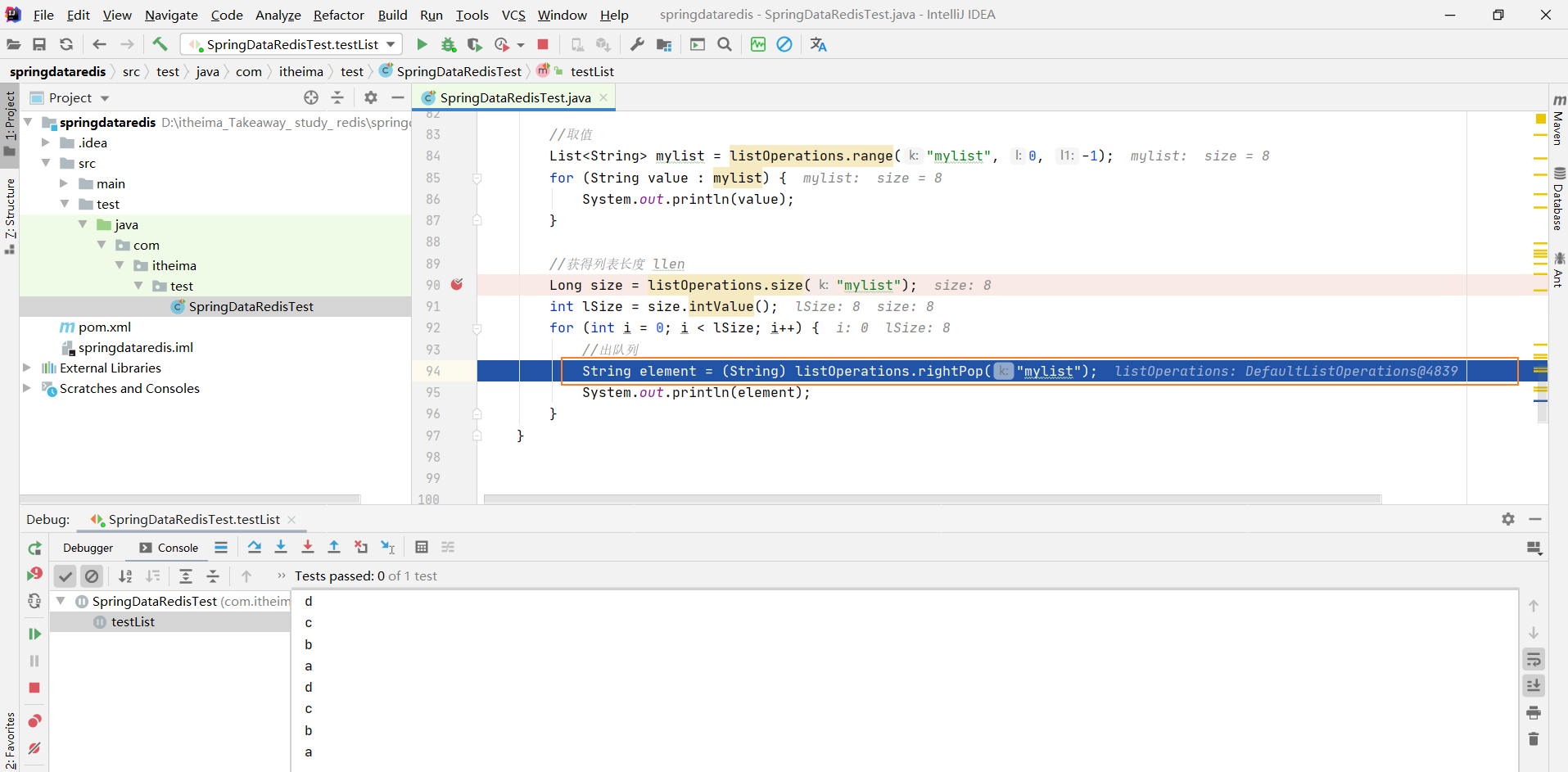
Task: Open the Favorites tool window
Action: [10, 741]
